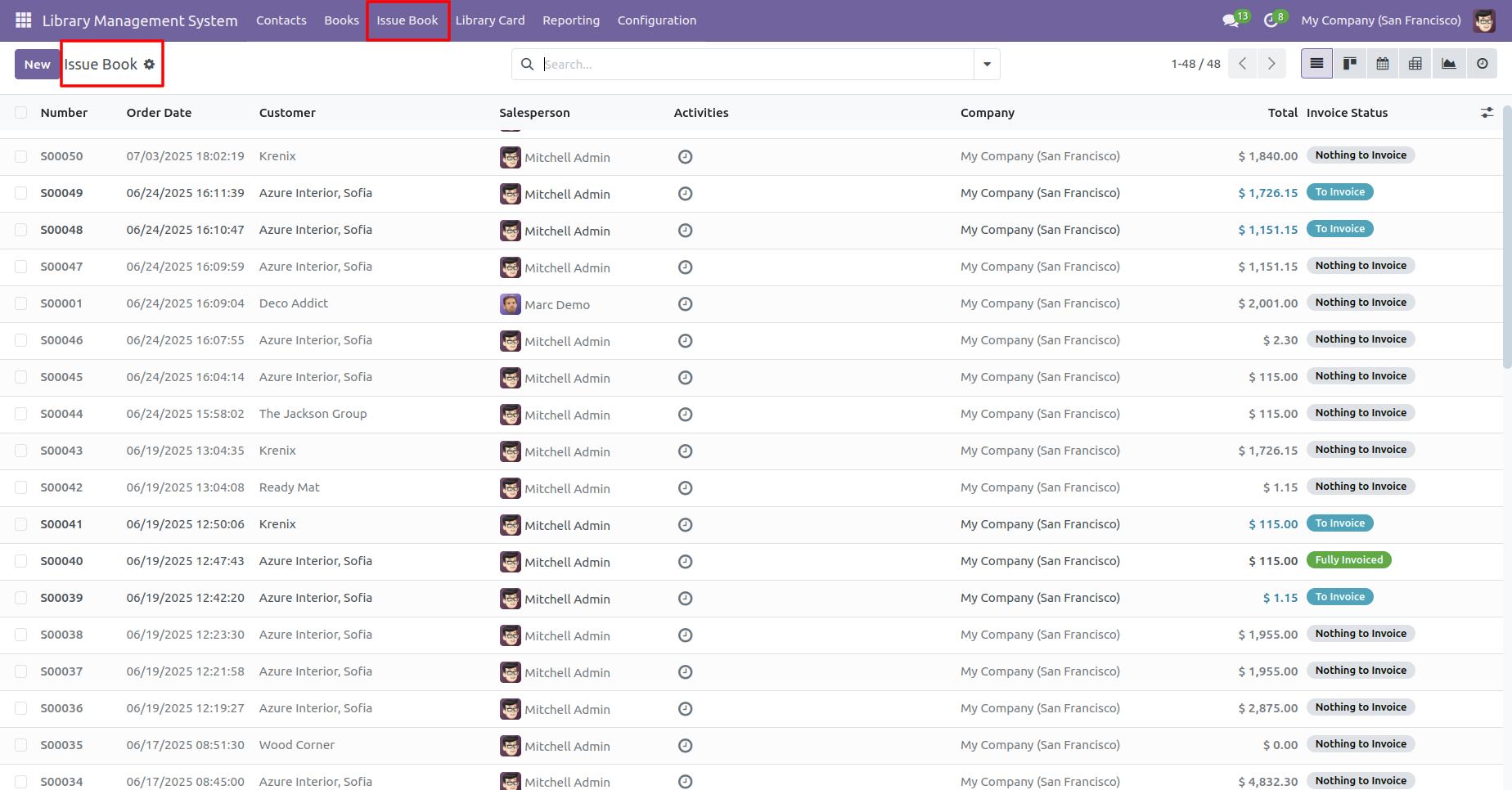Go to the next page of records
1512x790 pixels.
pyautogui.click(x=1271, y=64)
